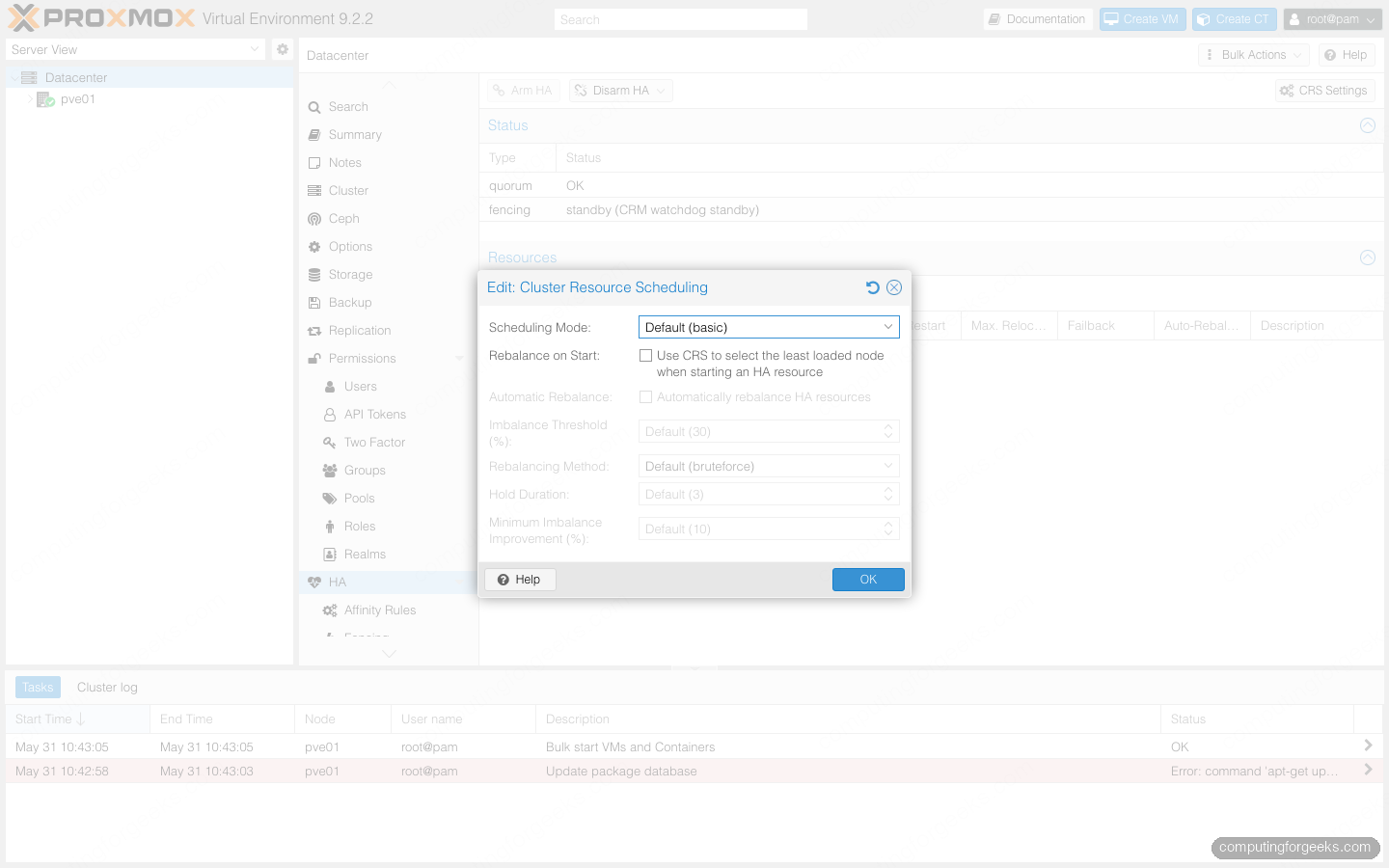Viewport: 1389px width, 868px height.
Task: Enable the Rebalance on Start checkbox
Action: point(645,355)
